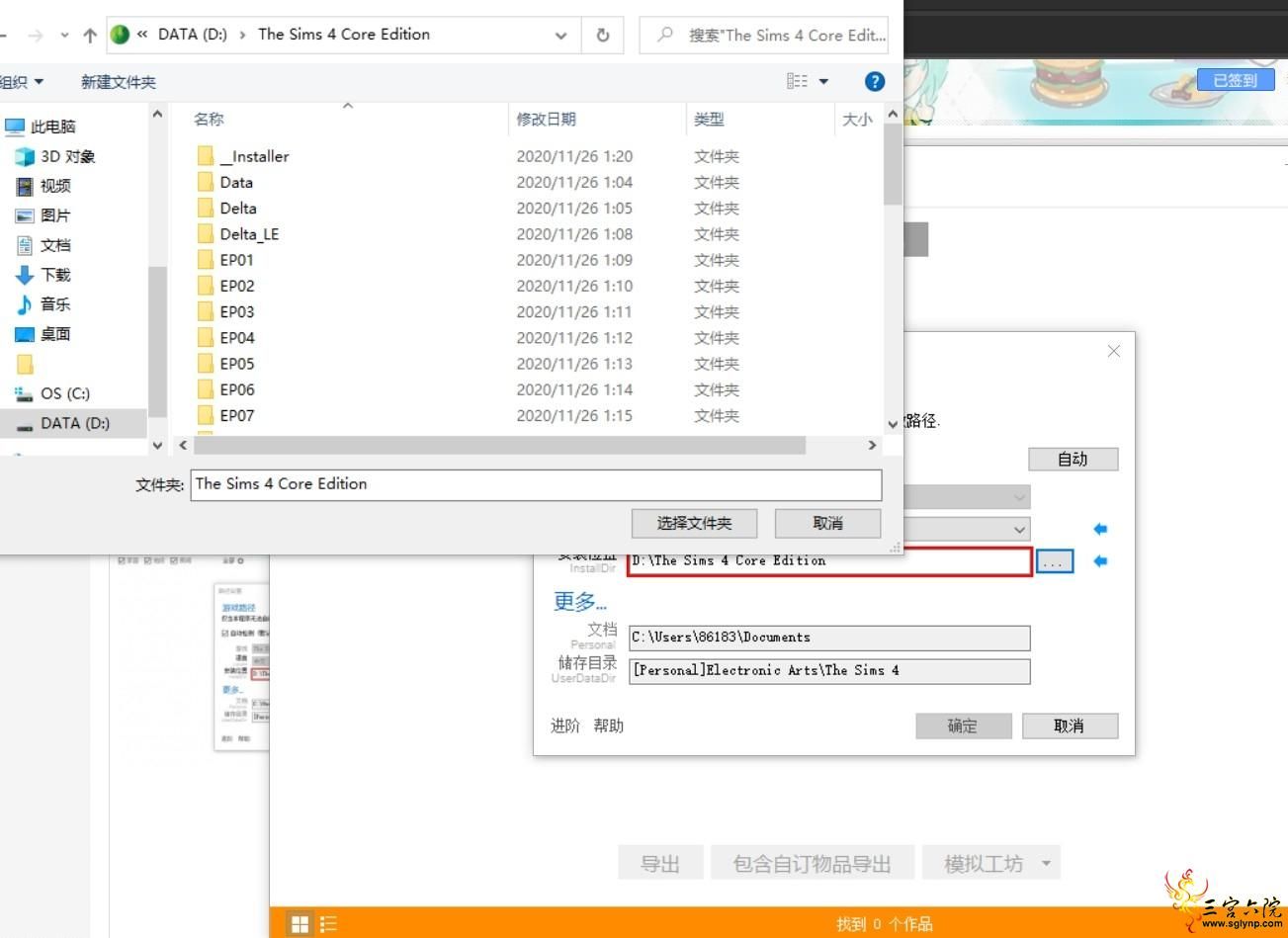Click the blue arrow beside browse button

[1101, 561]
